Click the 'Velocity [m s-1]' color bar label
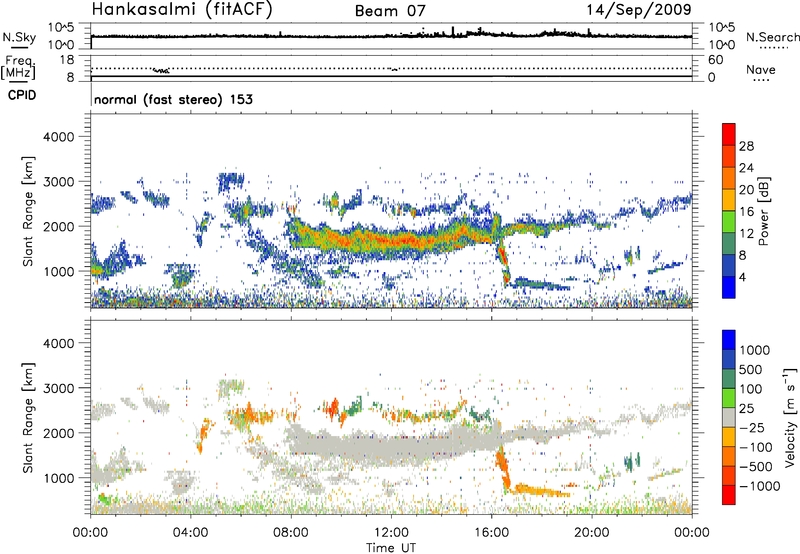Viewport: 800px width, 554px height. pos(790,417)
